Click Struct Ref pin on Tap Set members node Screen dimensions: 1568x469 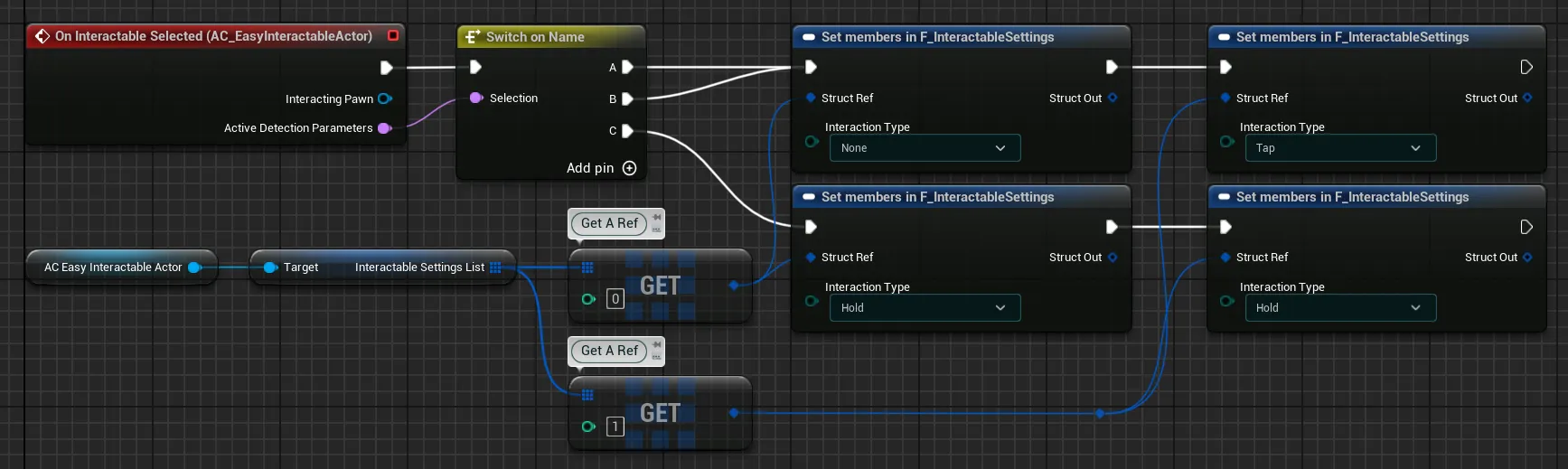[x=1225, y=98]
